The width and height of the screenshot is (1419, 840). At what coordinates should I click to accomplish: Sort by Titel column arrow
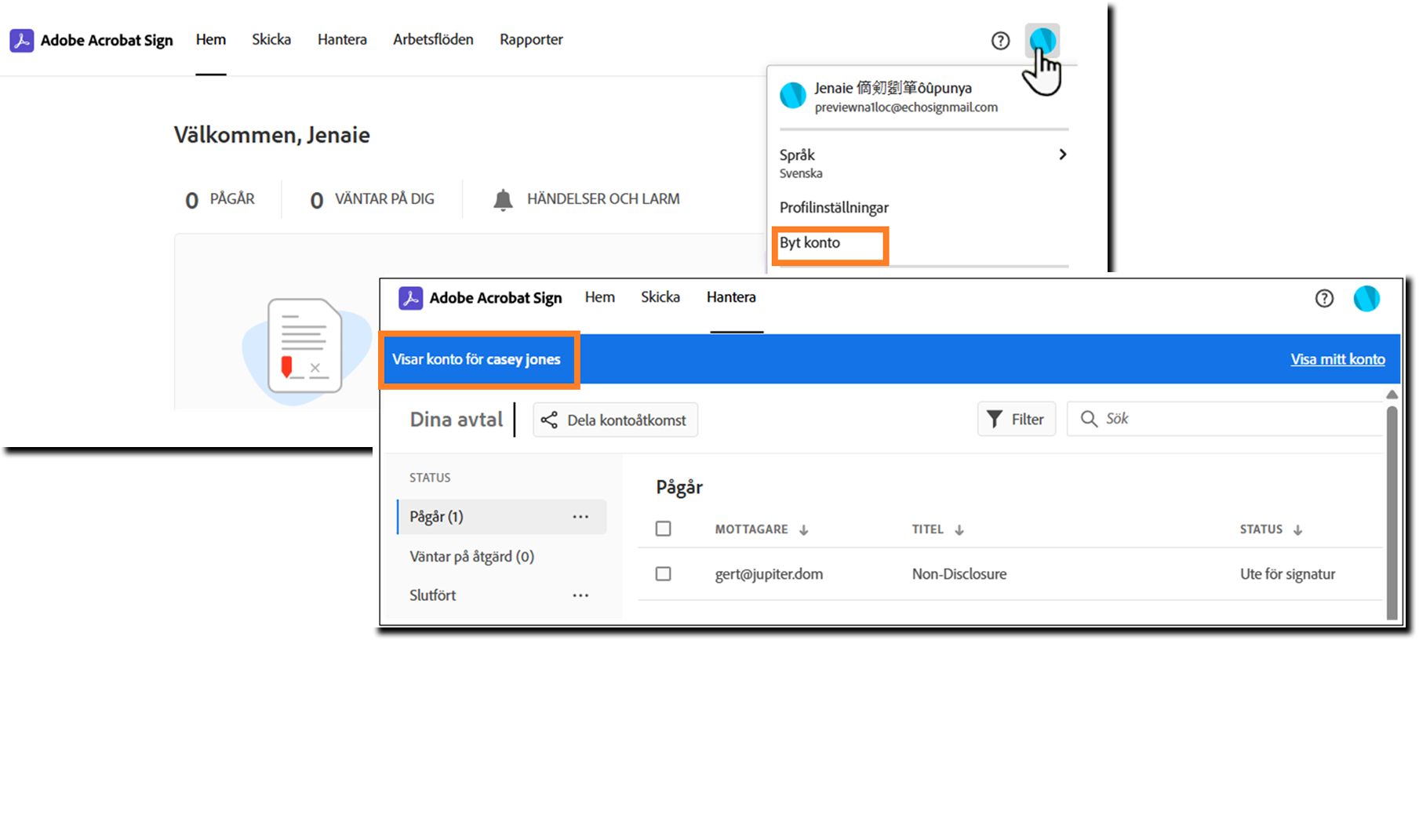[959, 530]
